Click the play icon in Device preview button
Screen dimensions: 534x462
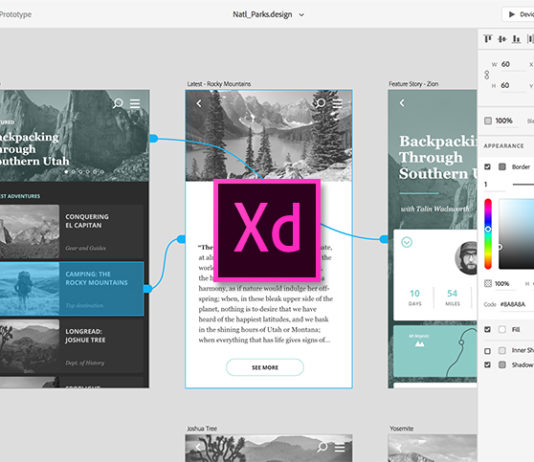click(x=511, y=14)
